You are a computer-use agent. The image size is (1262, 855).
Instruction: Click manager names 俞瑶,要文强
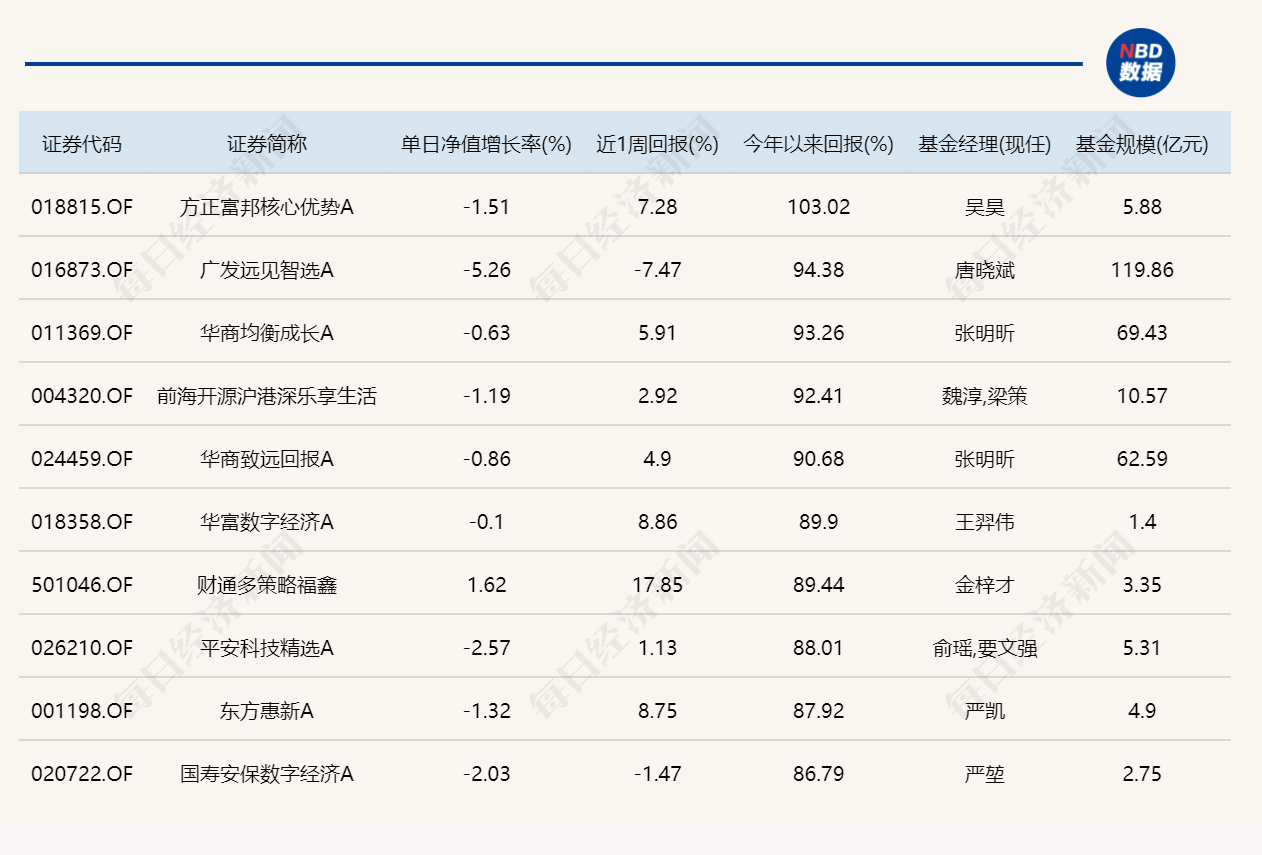pos(985,648)
